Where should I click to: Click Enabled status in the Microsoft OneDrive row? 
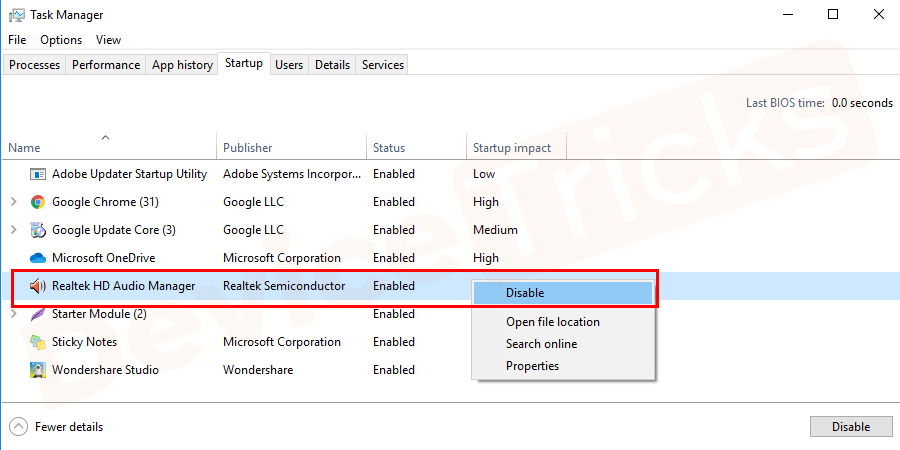(x=394, y=258)
